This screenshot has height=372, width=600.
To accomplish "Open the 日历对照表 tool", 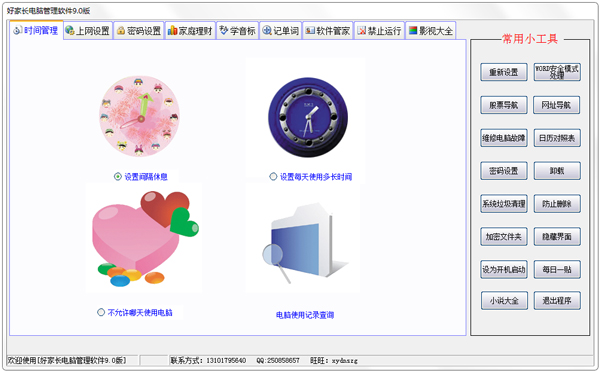I will (x=557, y=138).
